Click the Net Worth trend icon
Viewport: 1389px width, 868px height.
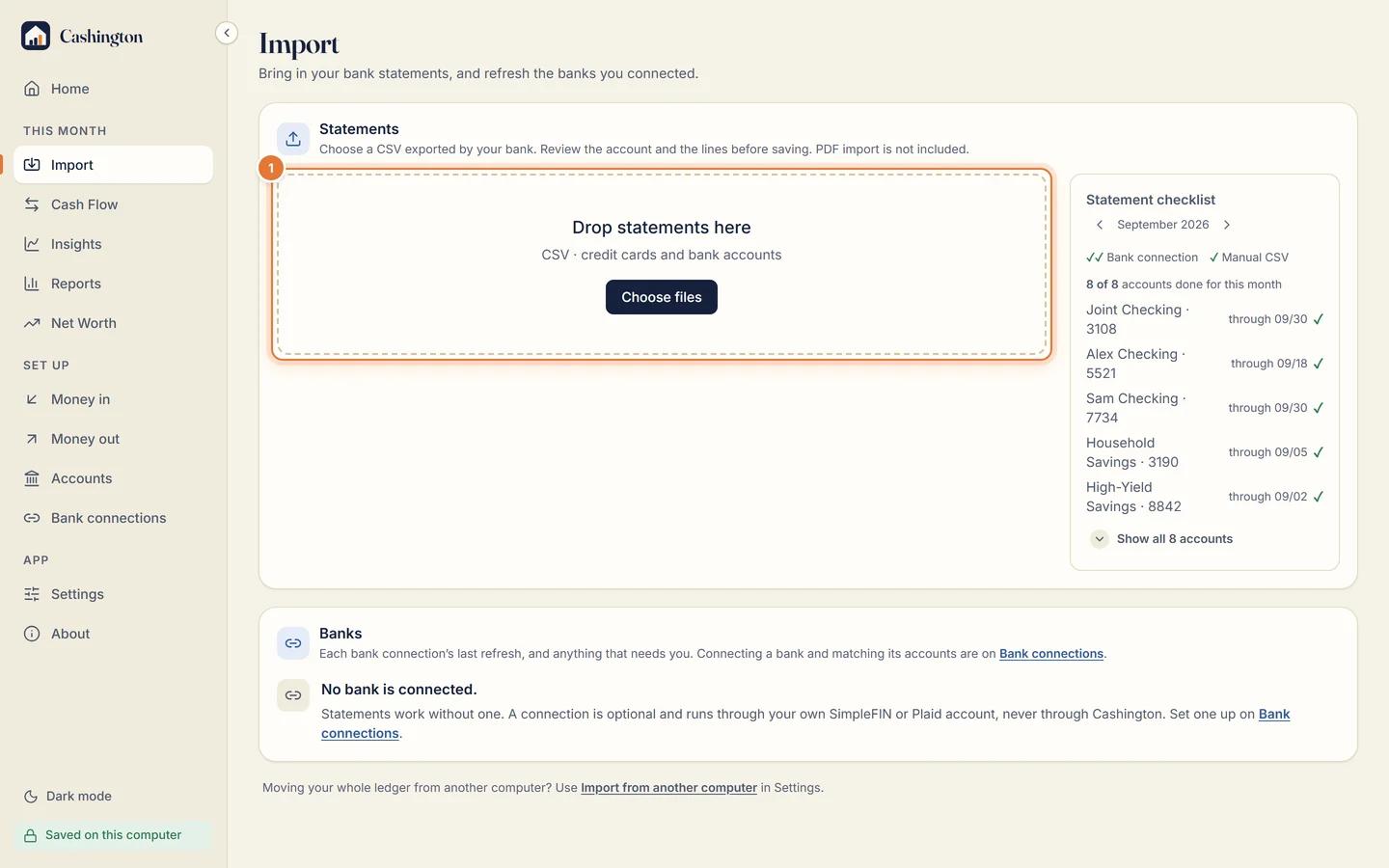pos(32,323)
